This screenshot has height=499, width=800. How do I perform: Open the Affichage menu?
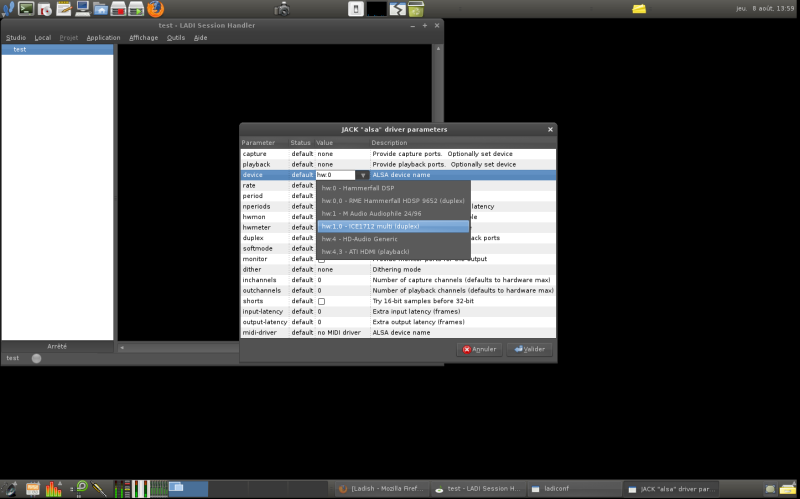pyautogui.click(x=143, y=38)
